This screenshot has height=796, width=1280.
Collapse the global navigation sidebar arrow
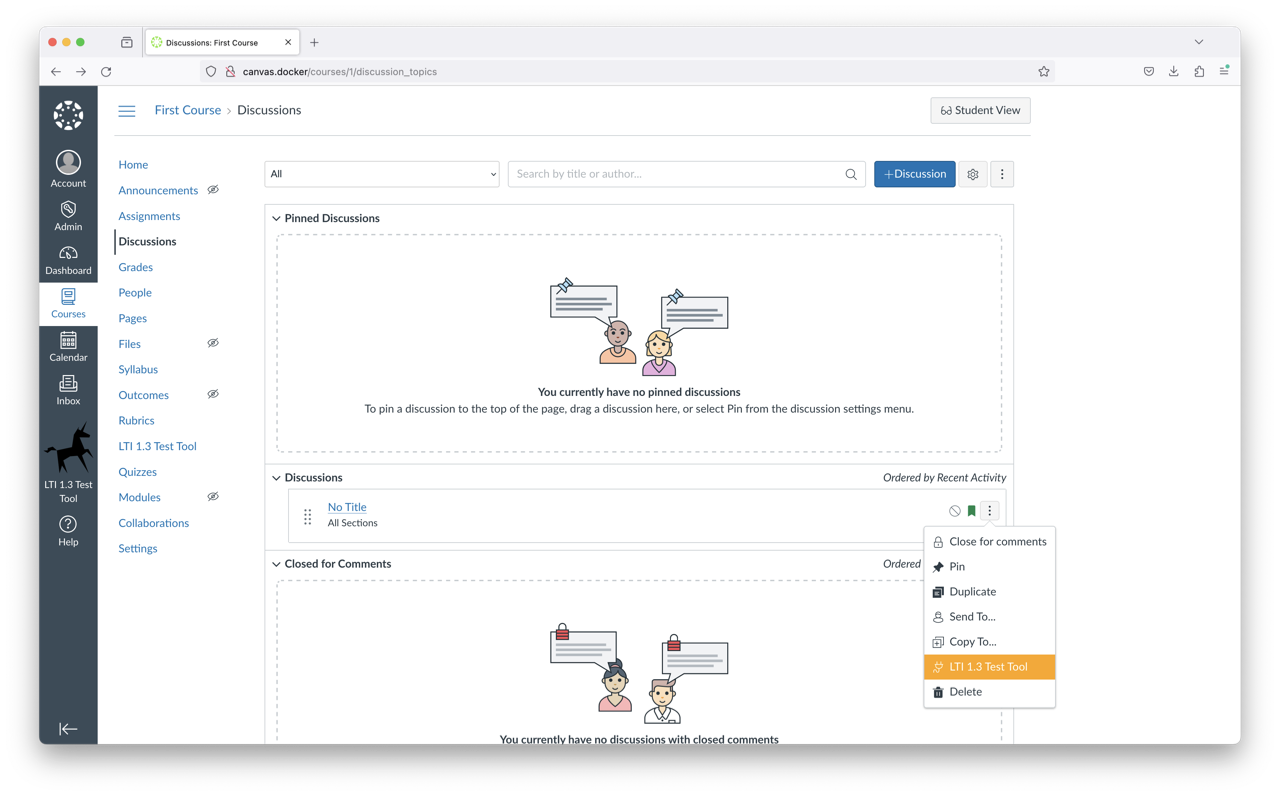coord(68,729)
